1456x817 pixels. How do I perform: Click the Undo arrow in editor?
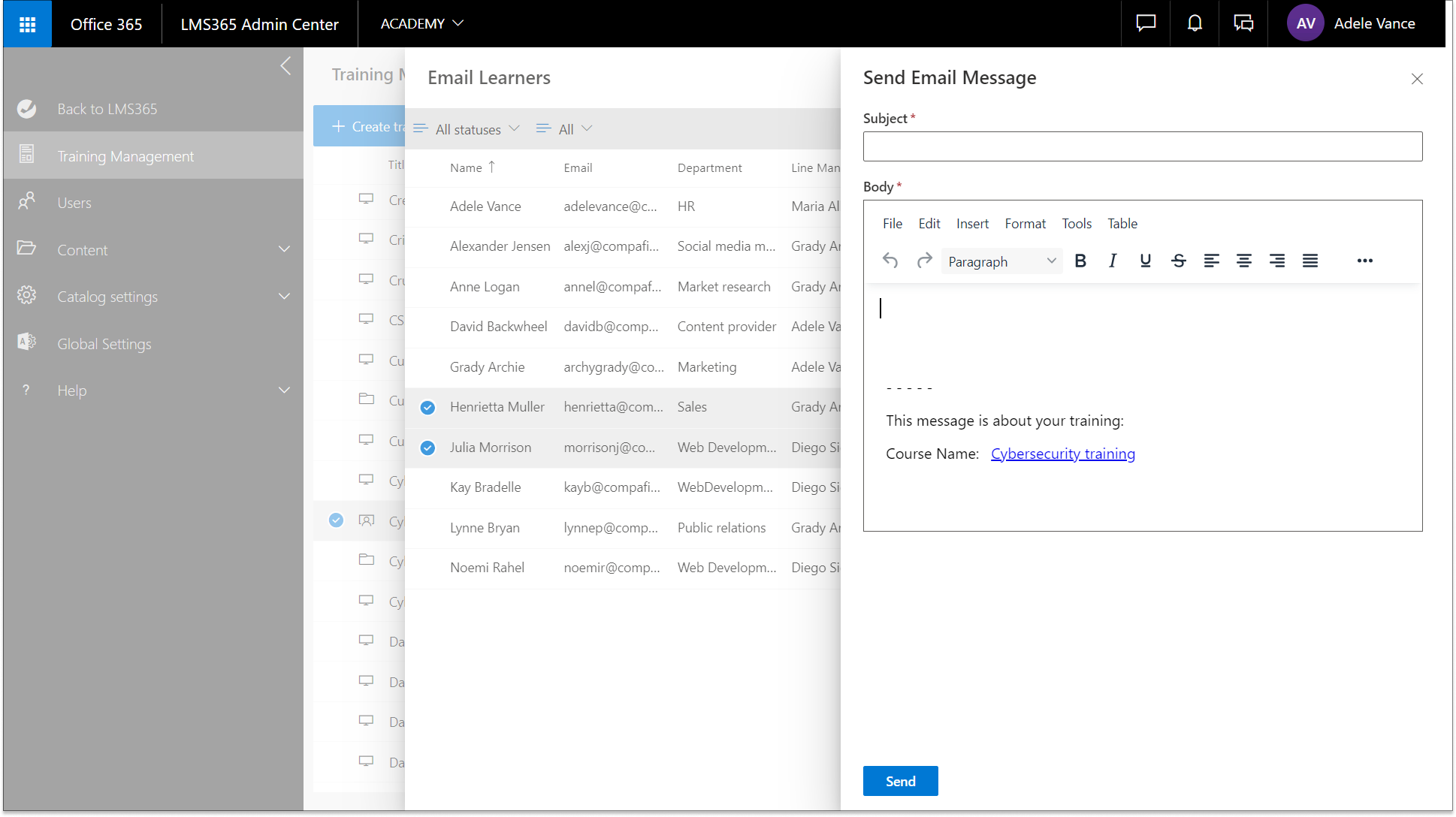(x=890, y=261)
